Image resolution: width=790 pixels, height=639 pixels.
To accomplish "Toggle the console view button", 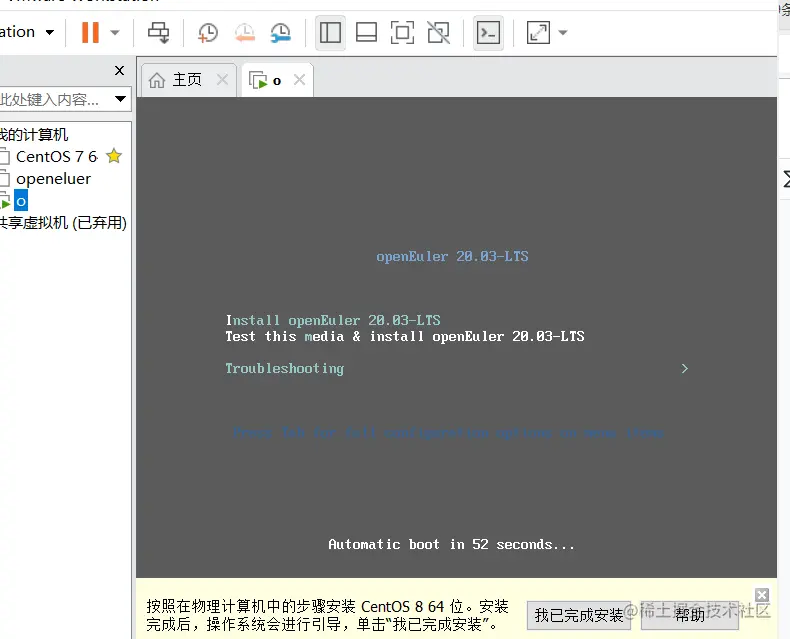I will point(488,33).
